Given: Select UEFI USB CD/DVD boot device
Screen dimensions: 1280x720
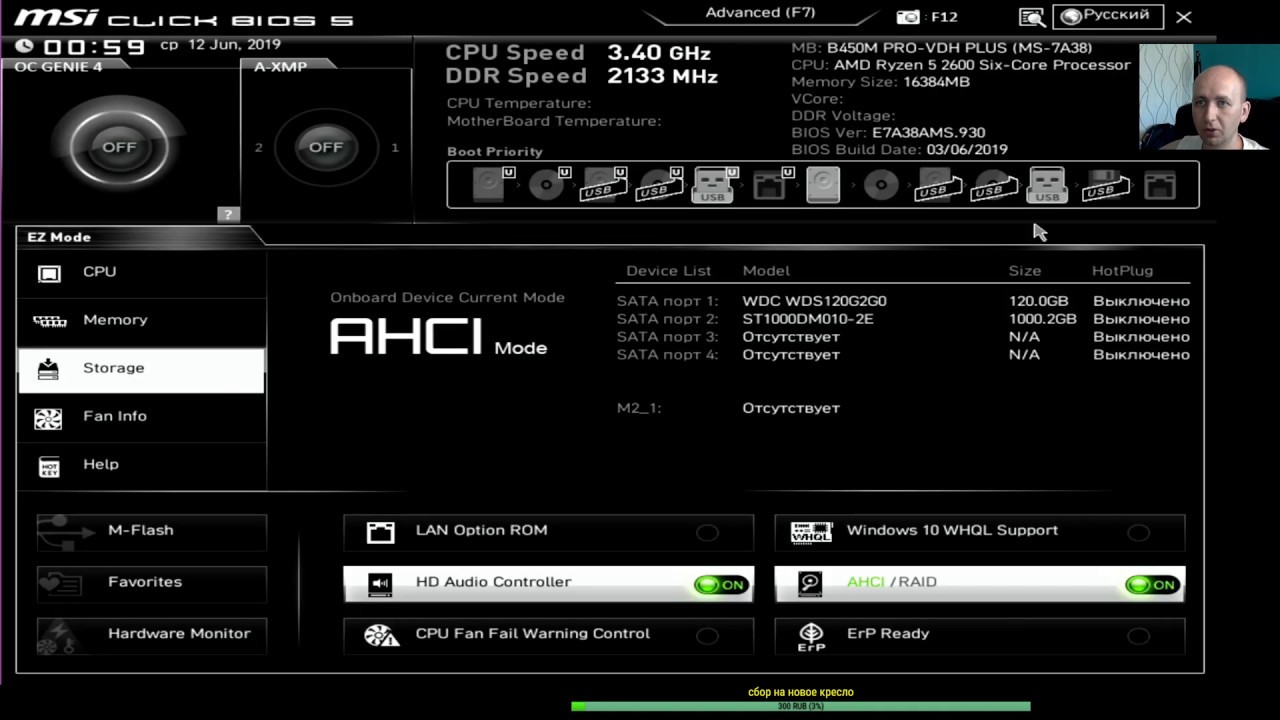Looking at the screenshot, I should click(658, 185).
